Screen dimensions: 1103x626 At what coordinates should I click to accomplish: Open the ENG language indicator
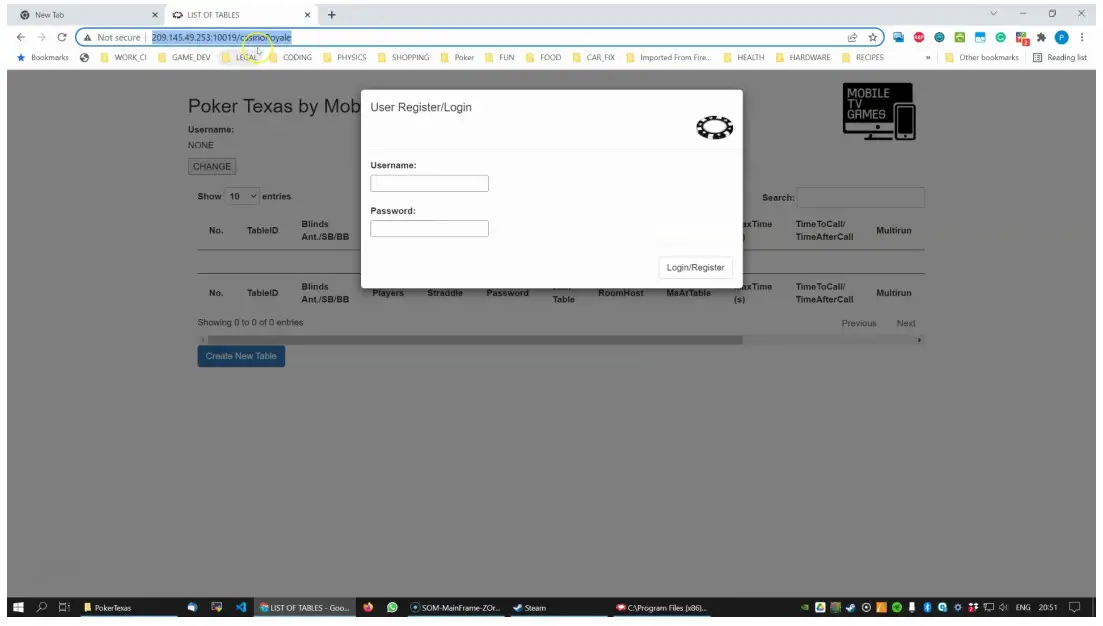click(x=1023, y=607)
